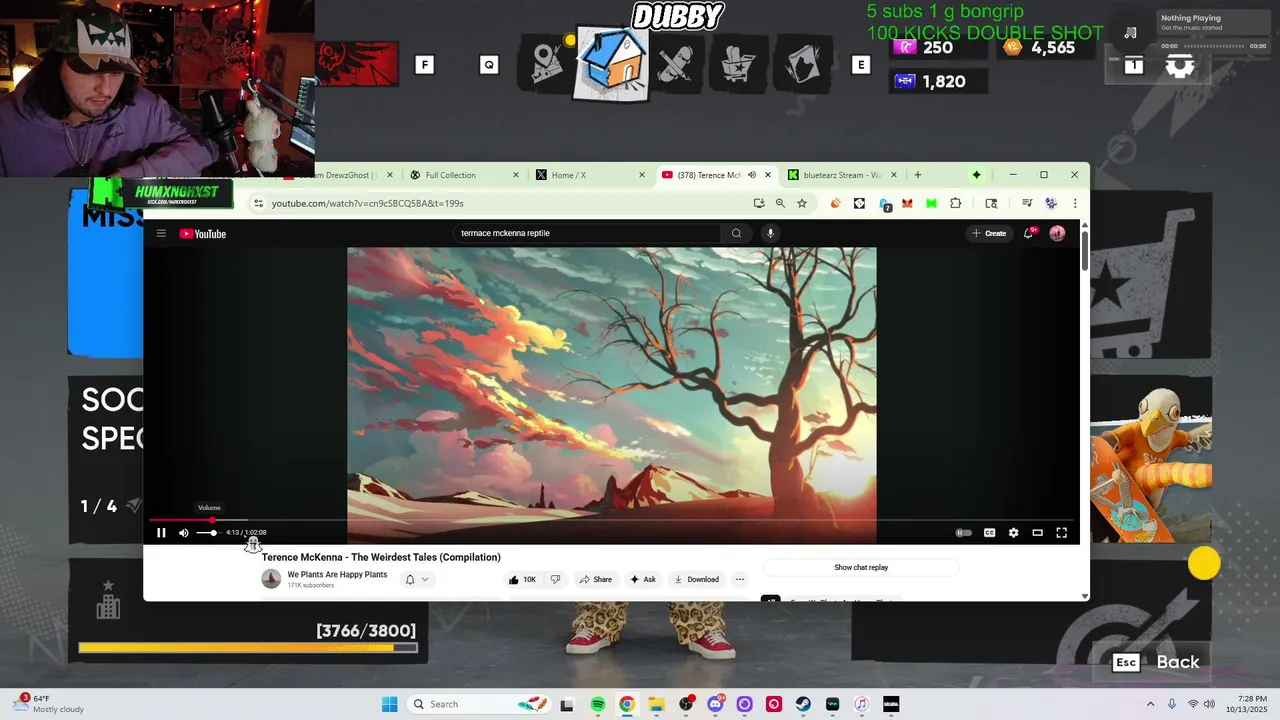The width and height of the screenshot is (1280, 720).
Task: Open the zoom magnifier in address bar
Action: (780, 203)
